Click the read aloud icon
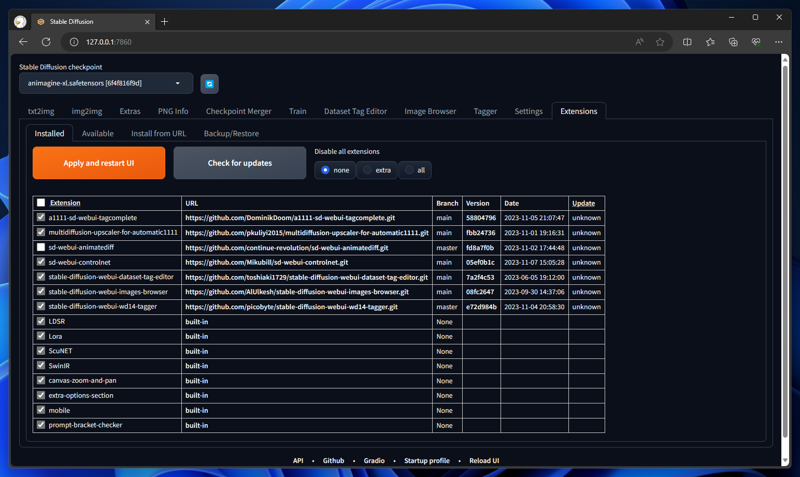Image resolution: width=800 pixels, height=477 pixels. [x=639, y=42]
